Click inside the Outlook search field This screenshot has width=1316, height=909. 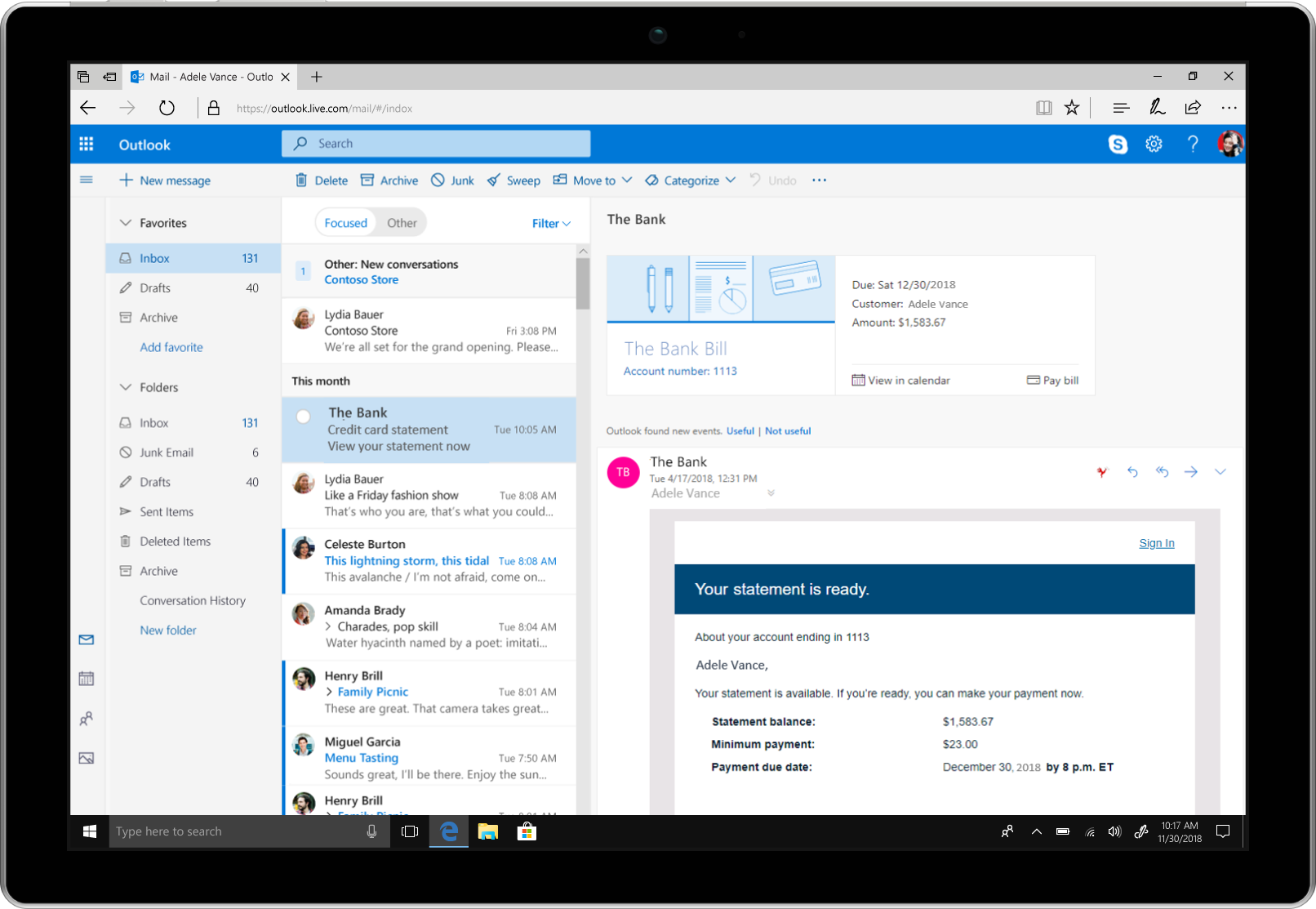[437, 143]
